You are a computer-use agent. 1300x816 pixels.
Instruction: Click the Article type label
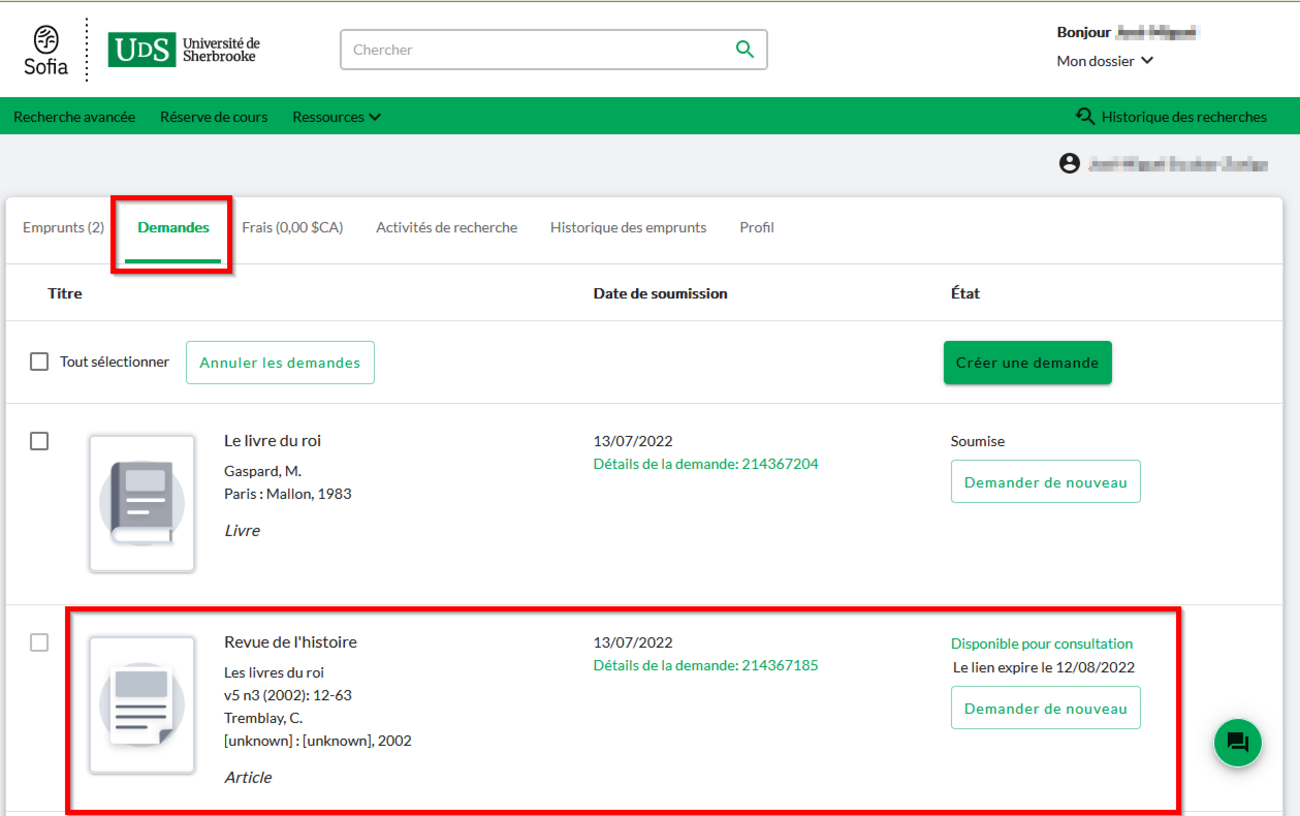coord(248,777)
